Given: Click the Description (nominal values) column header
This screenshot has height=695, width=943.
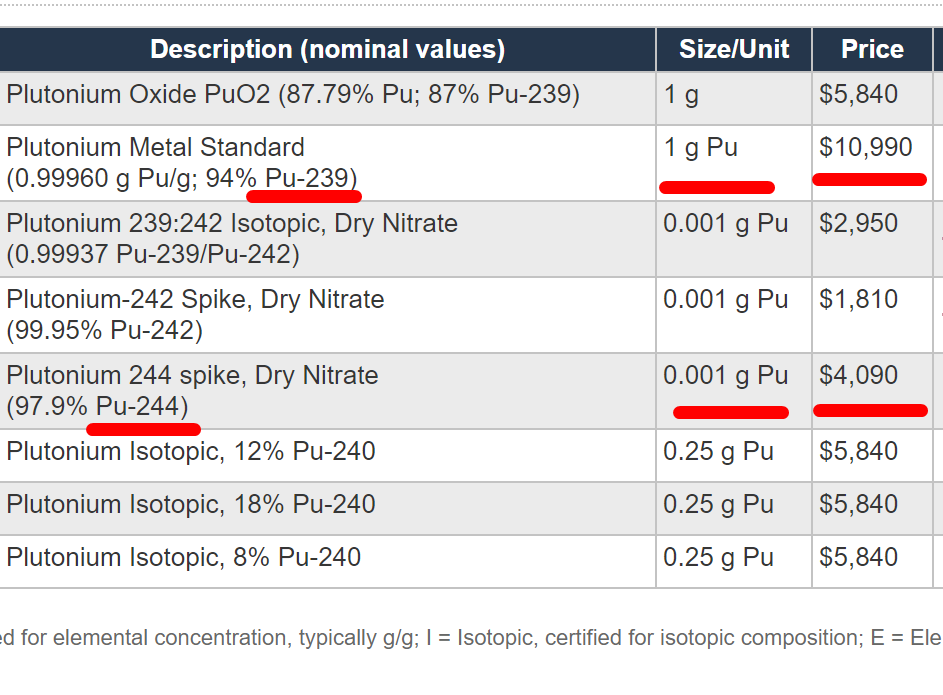Looking at the screenshot, I should click(327, 49).
